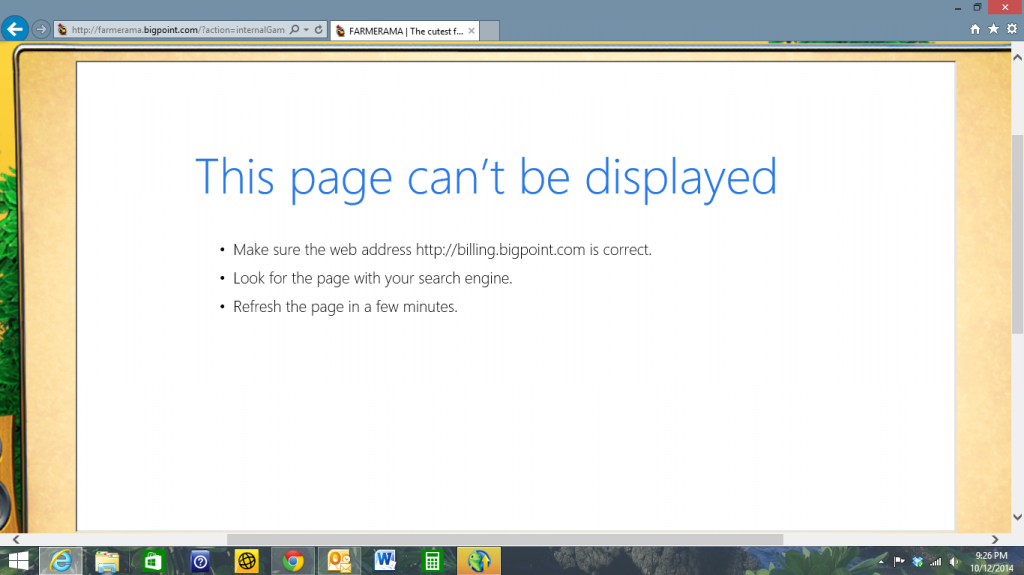Open the yellow globe taskbar icon
This screenshot has height=575, width=1024.
246,561
